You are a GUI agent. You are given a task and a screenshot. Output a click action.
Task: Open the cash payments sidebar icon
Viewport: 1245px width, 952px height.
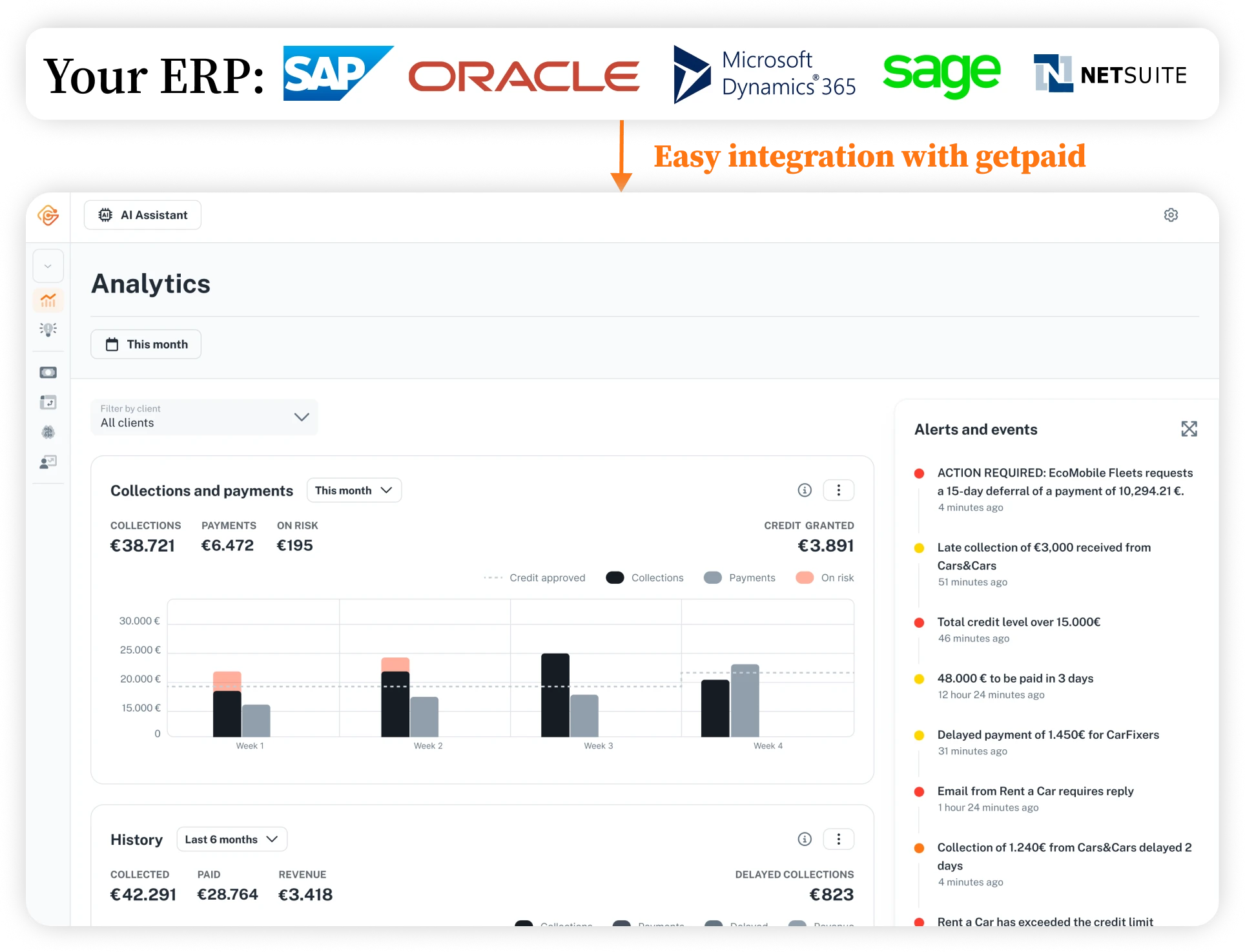pos(48,373)
